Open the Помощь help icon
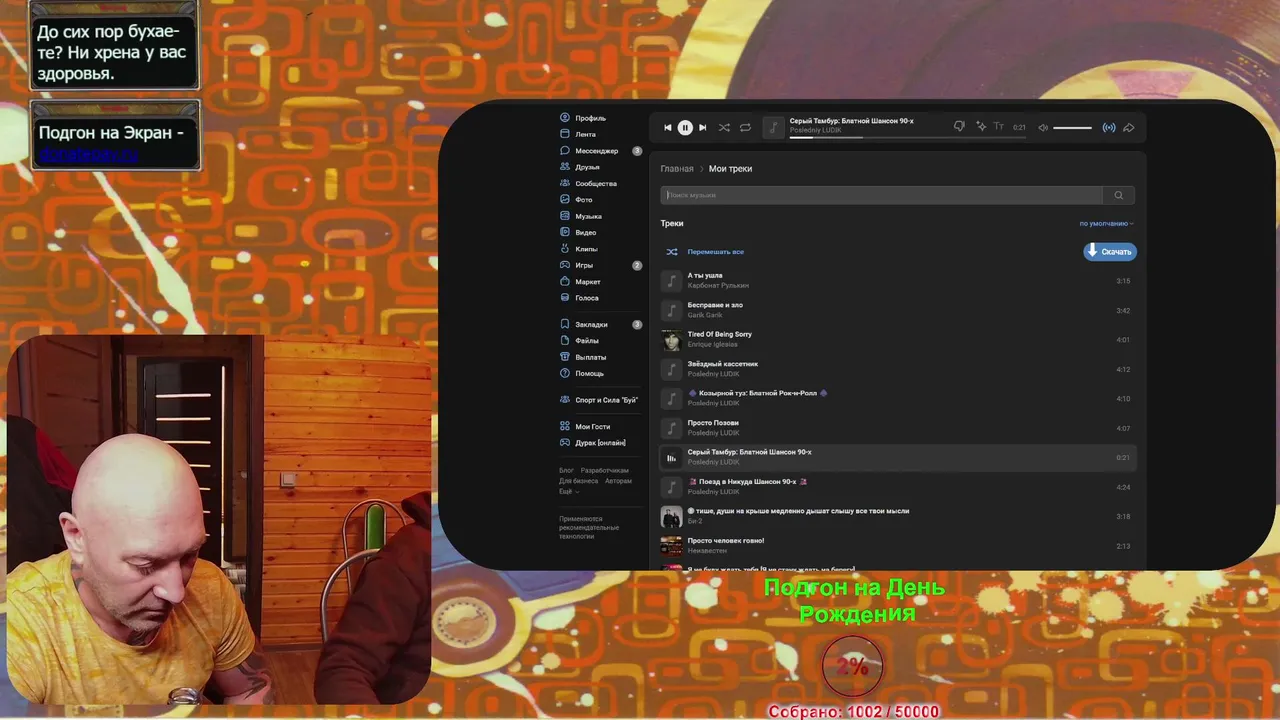The width and height of the screenshot is (1280, 720). (565, 373)
